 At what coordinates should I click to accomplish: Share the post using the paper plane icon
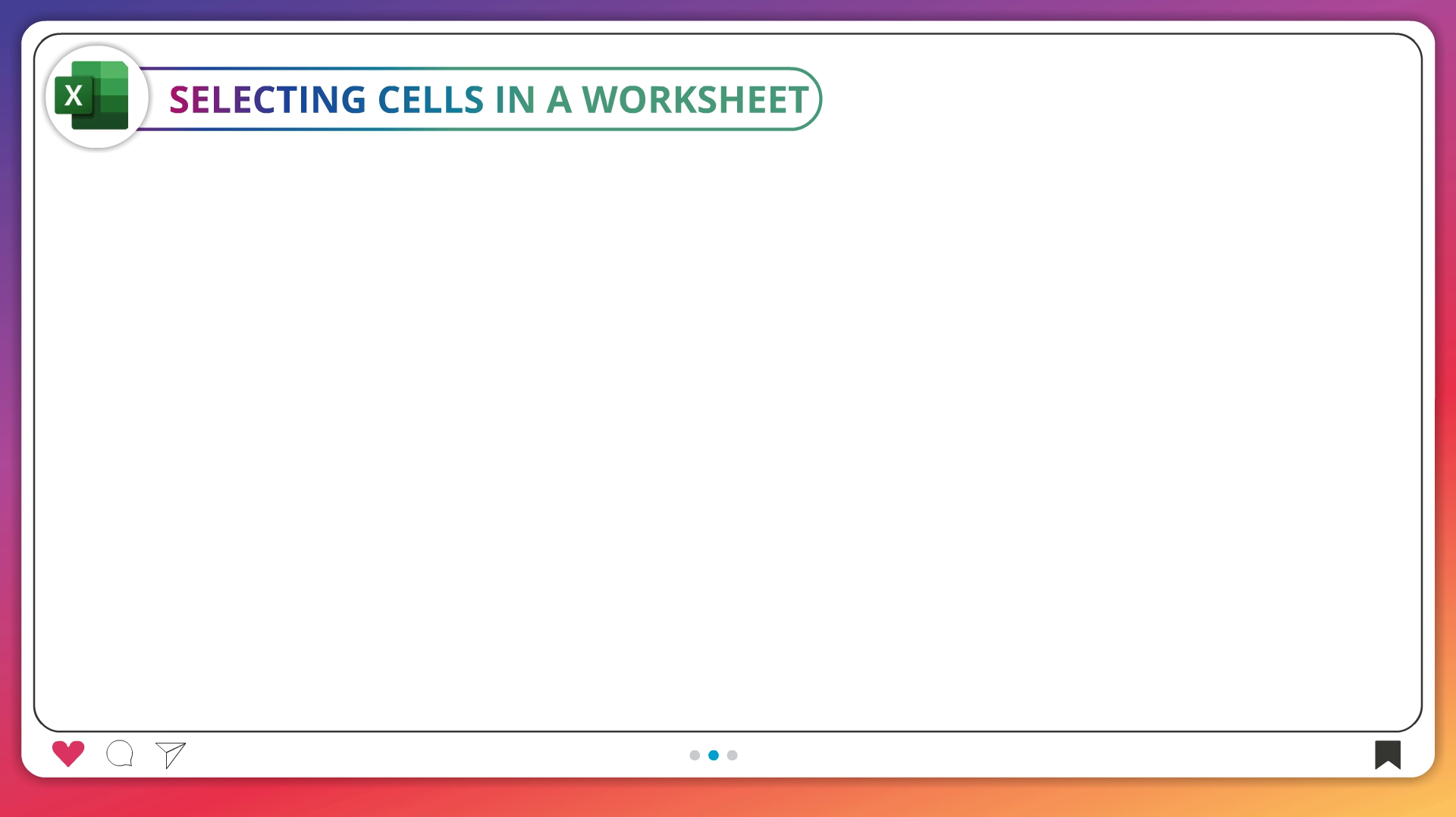click(x=171, y=755)
